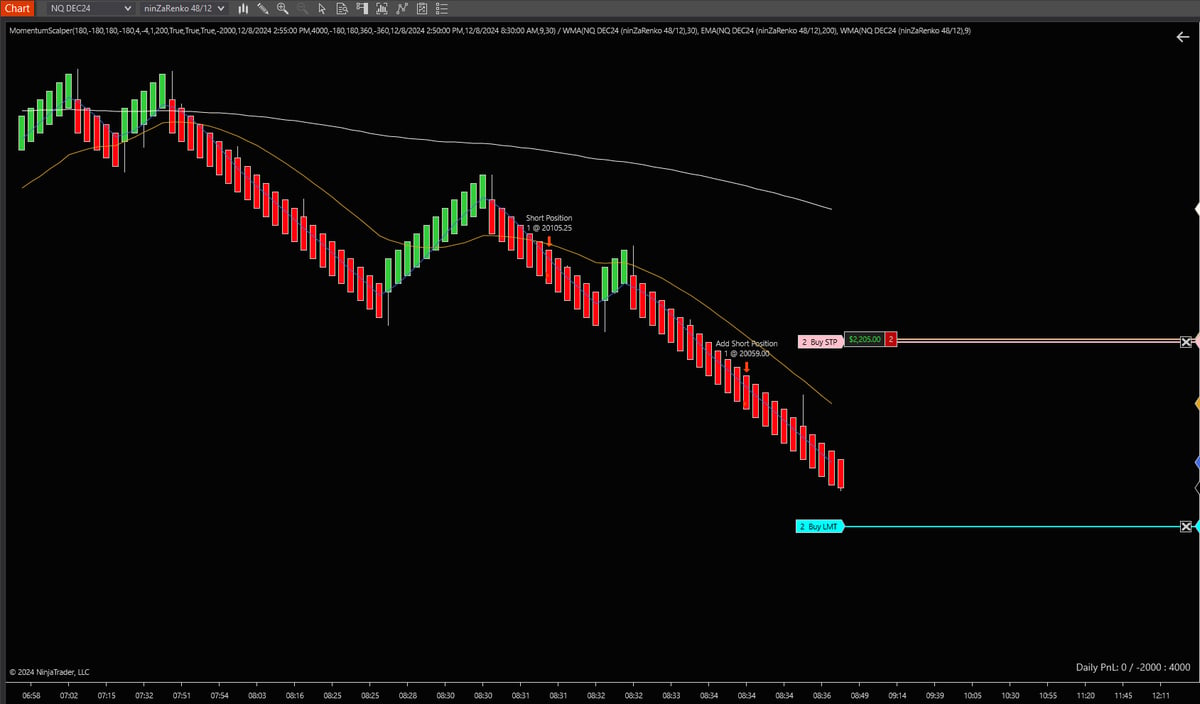The image size is (1200, 704).
Task: Toggle the Chart Trader icon
Action: 361,8
